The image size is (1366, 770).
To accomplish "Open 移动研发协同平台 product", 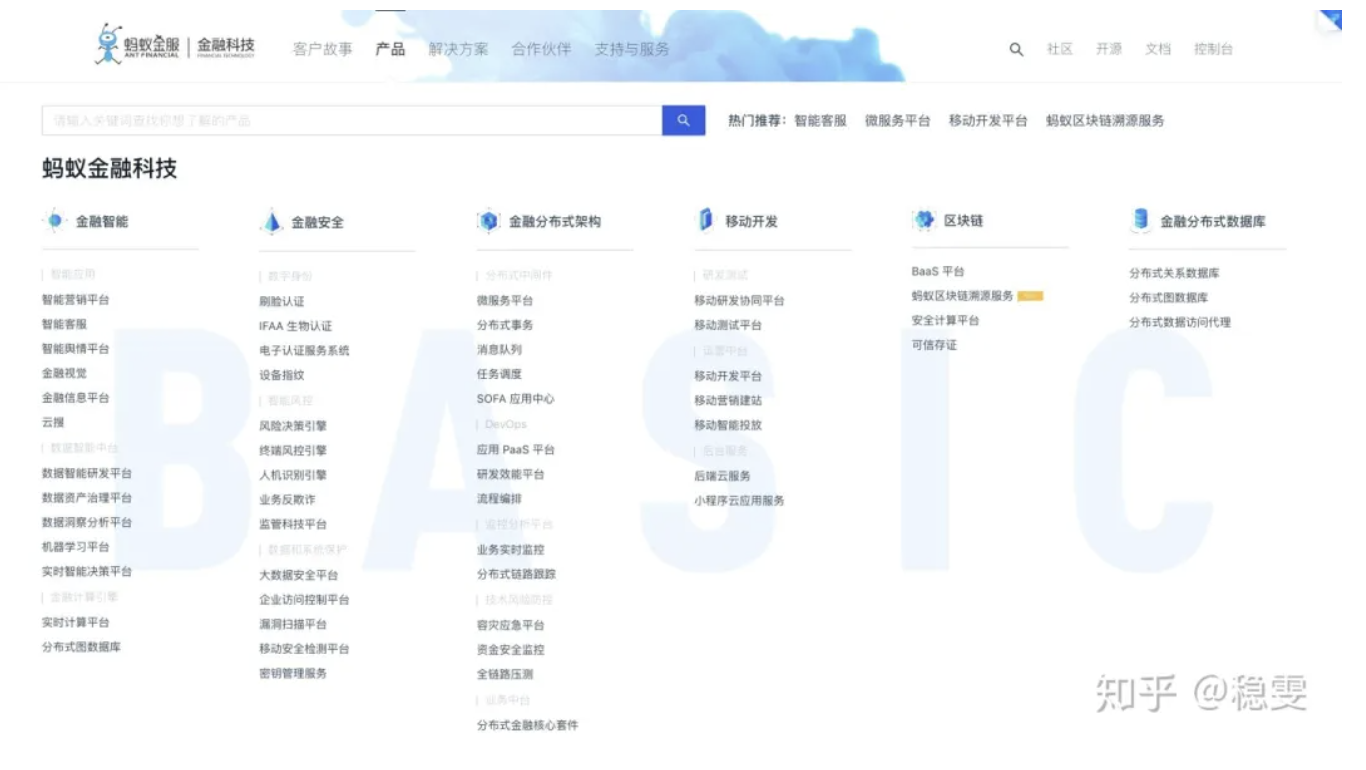I will [740, 301].
